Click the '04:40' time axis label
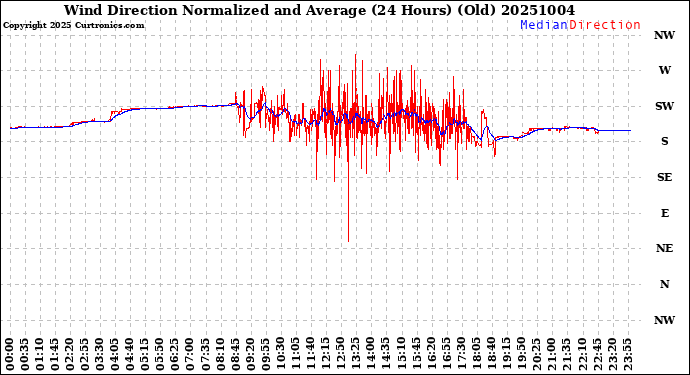The width and height of the screenshot is (690, 375). 130,355
